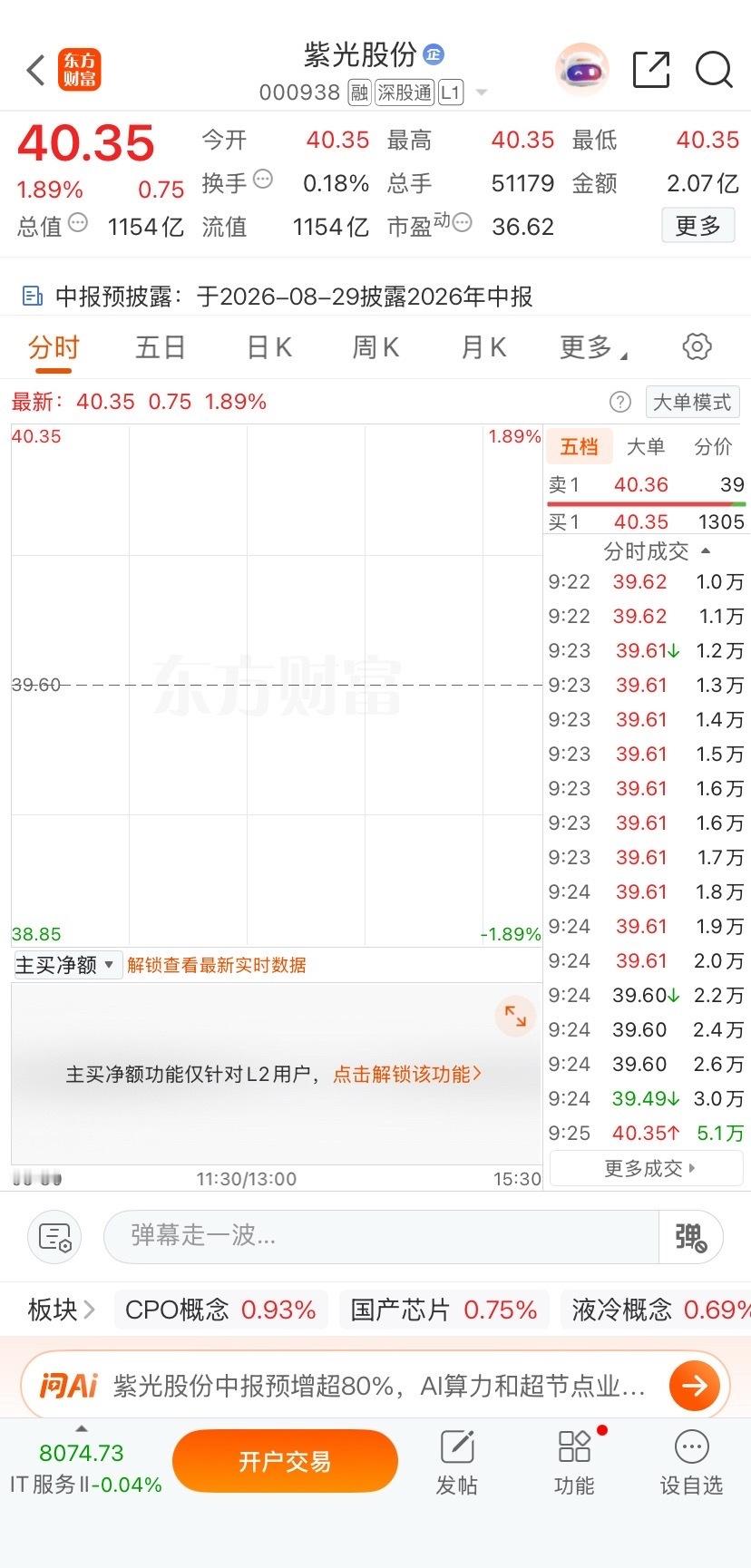
Task: Expand sub-chart with the fullscreen arrows icon
Action: click(515, 1016)
